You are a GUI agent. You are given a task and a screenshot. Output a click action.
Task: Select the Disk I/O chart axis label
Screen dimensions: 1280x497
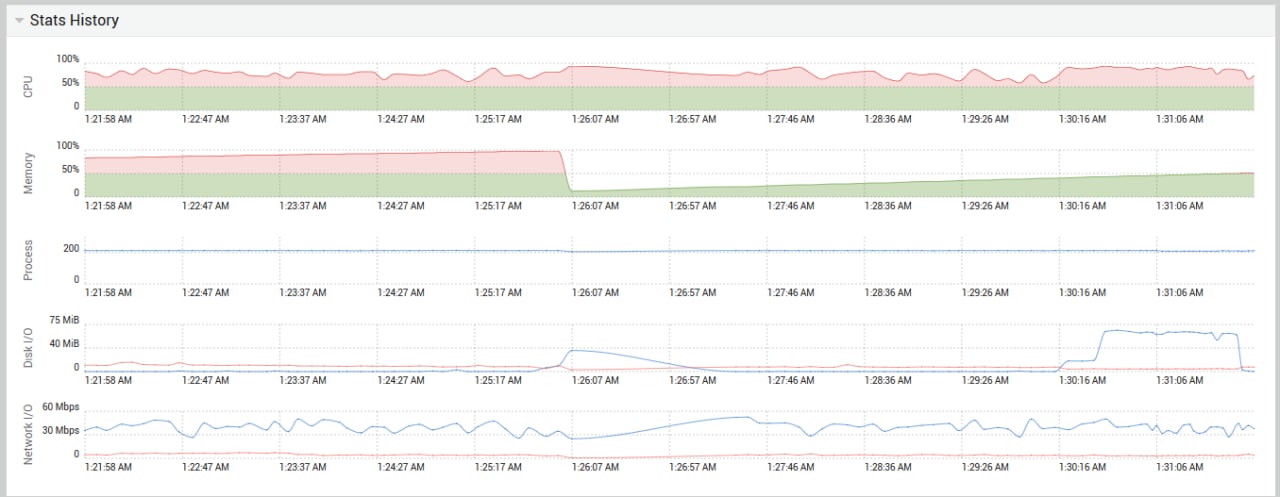click(28, 346)
